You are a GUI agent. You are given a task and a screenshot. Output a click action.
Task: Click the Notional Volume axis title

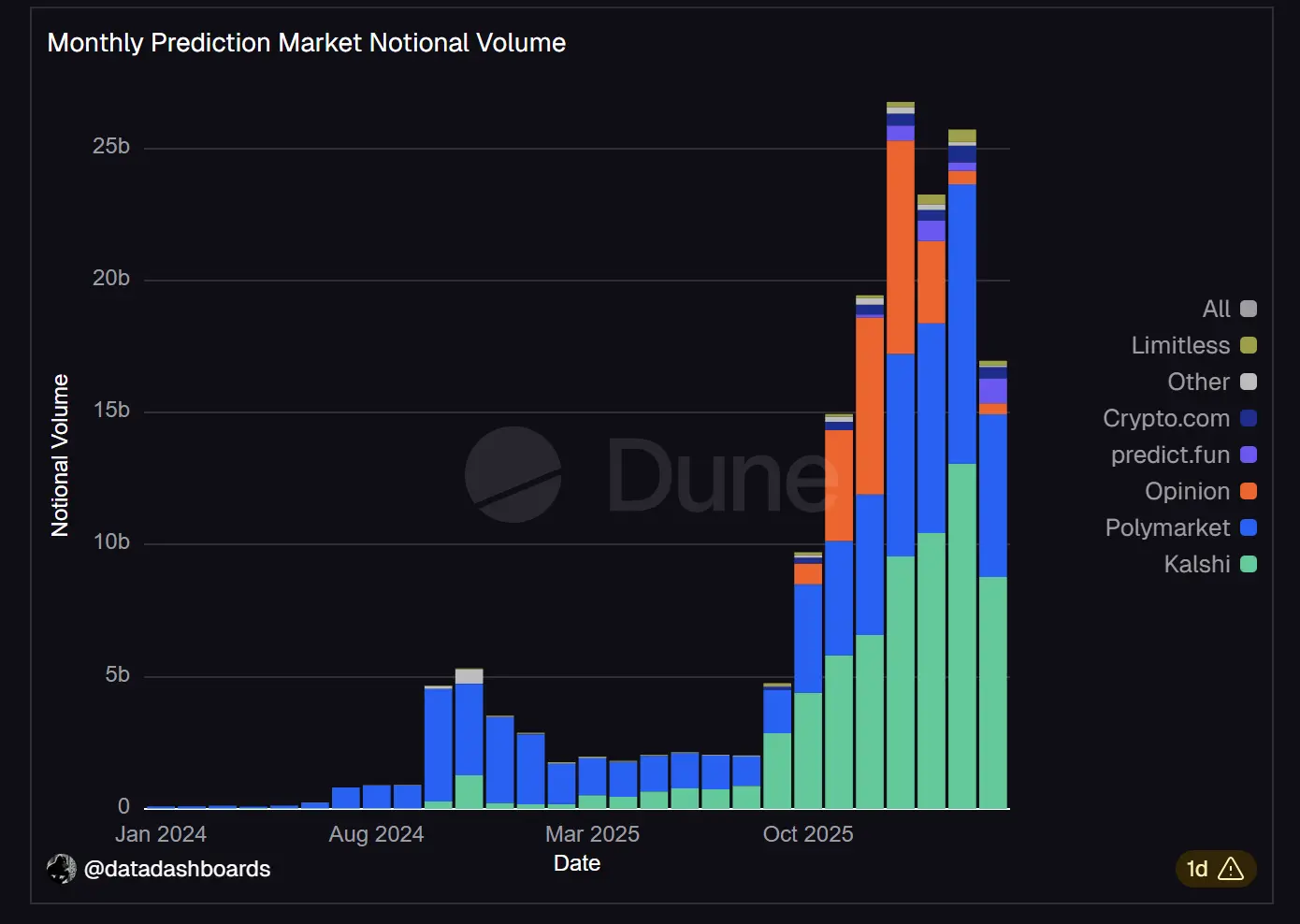61,455
